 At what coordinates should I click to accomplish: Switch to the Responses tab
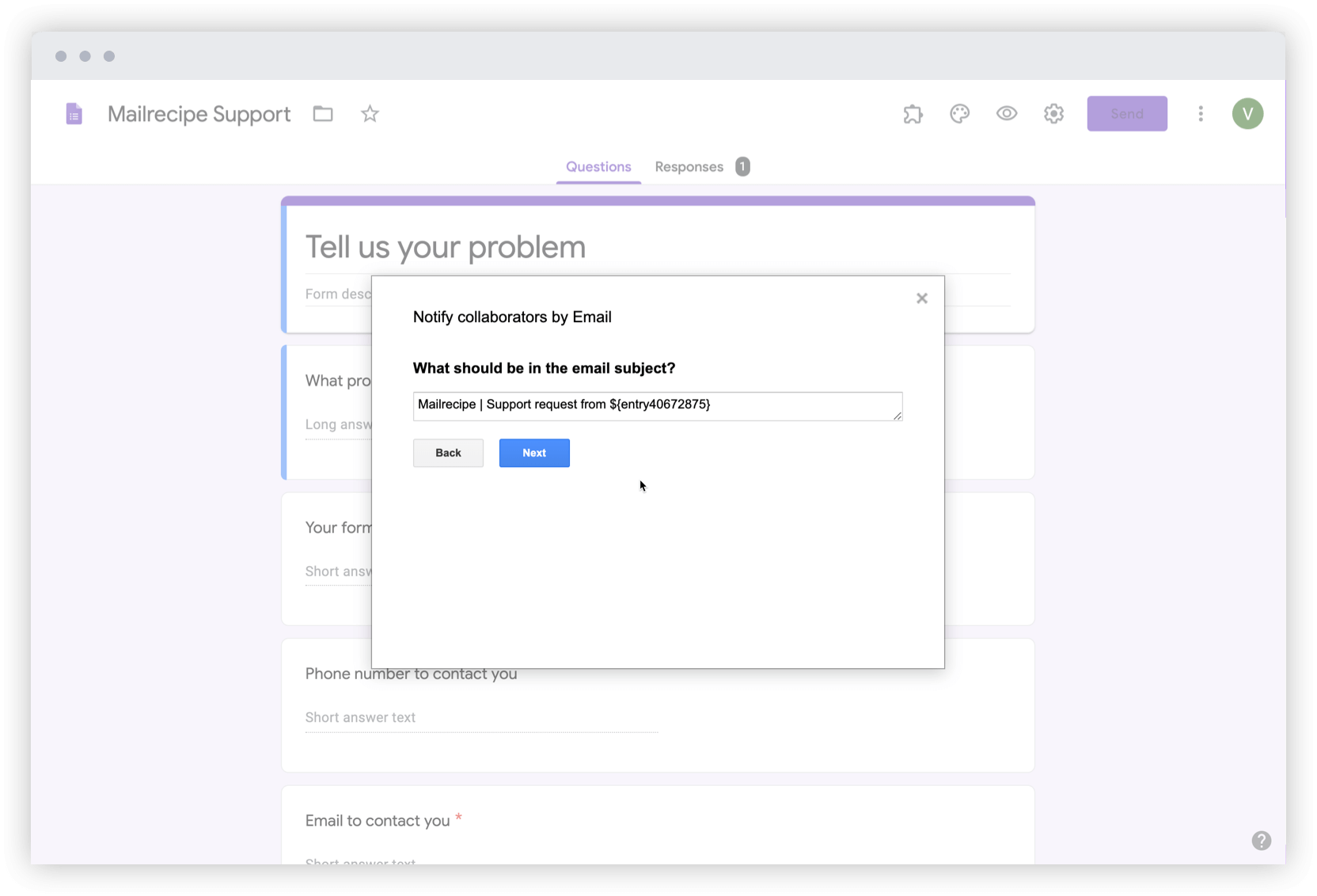(x=689, y=166)
